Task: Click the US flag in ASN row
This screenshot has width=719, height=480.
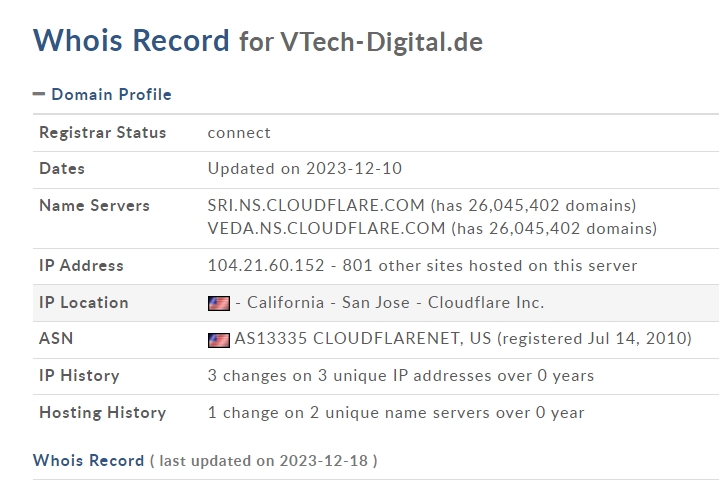Action: click(x=219, y=340)
